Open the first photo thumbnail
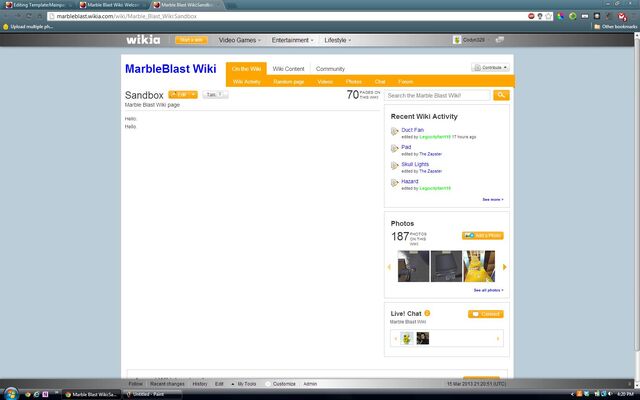640x400 pixels. tap(413, 266)
